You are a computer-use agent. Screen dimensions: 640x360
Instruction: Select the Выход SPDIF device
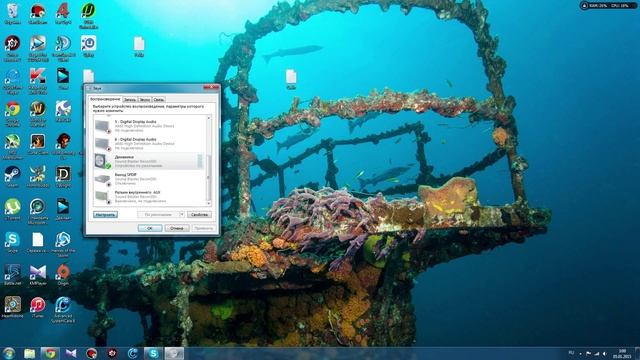point(149,179)
